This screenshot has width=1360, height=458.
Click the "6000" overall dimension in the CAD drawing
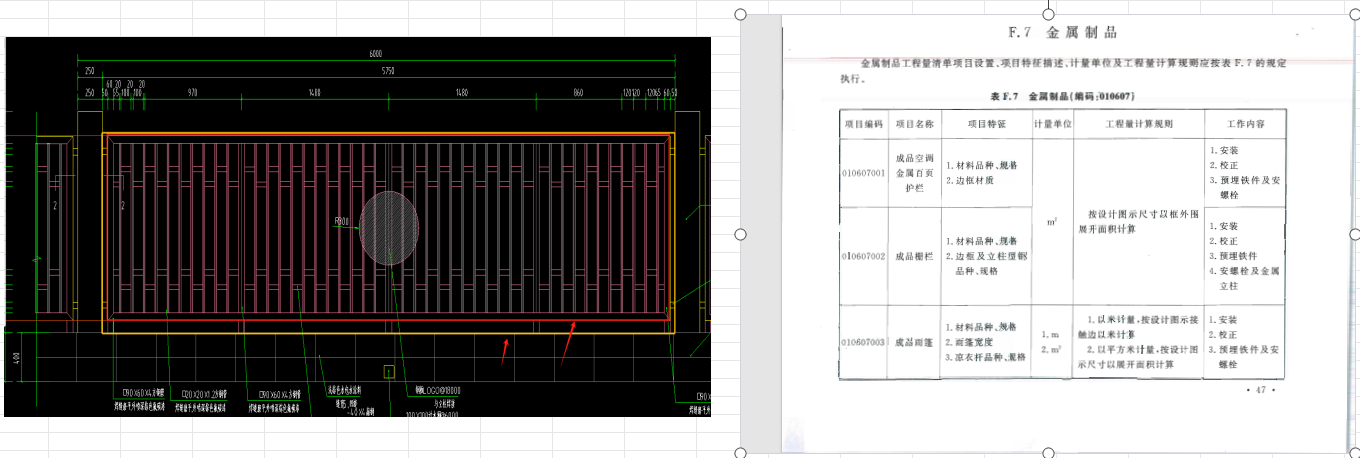[x=375, y=53]
